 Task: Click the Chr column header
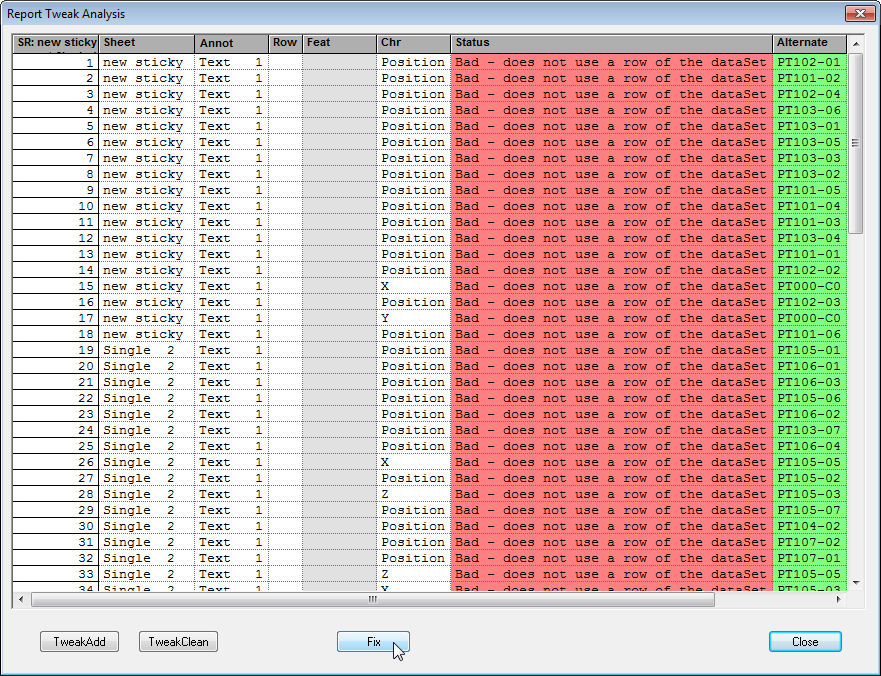(413, 43)
